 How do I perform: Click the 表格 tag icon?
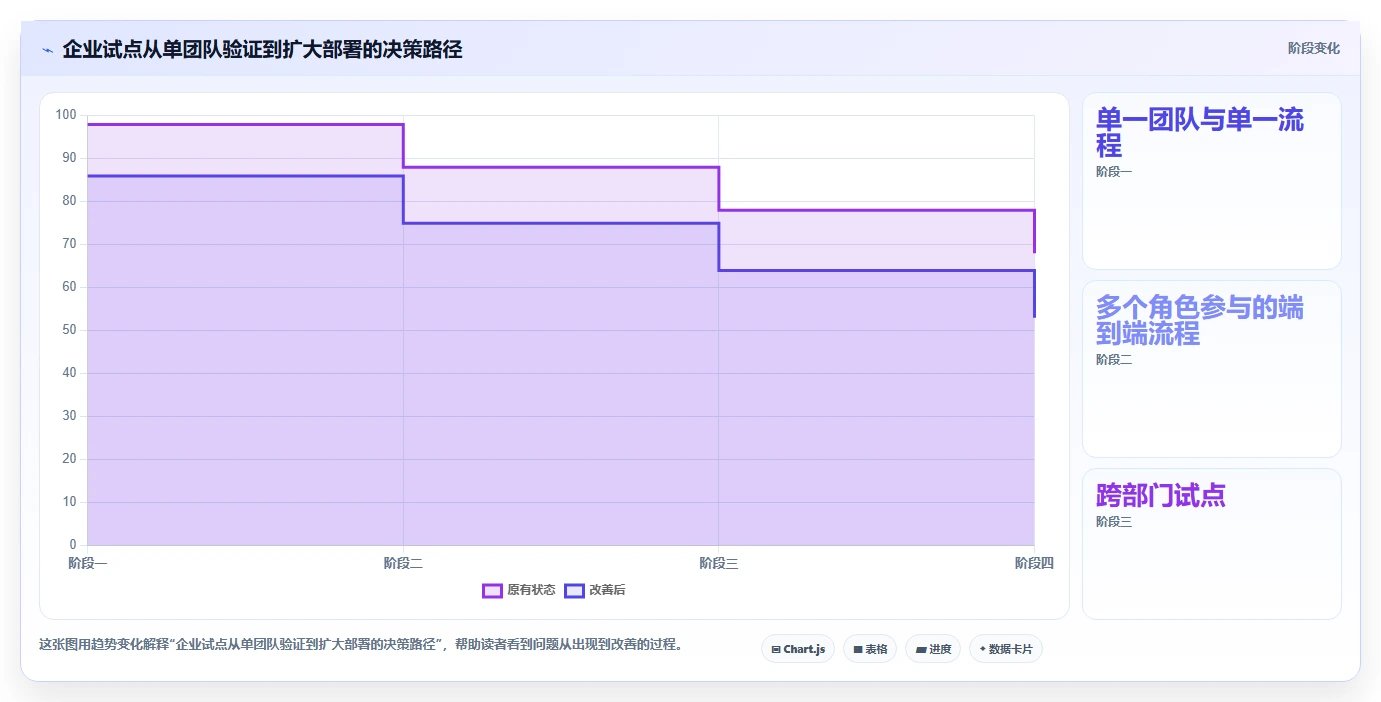pyautogui.click(x=858, y=650)
